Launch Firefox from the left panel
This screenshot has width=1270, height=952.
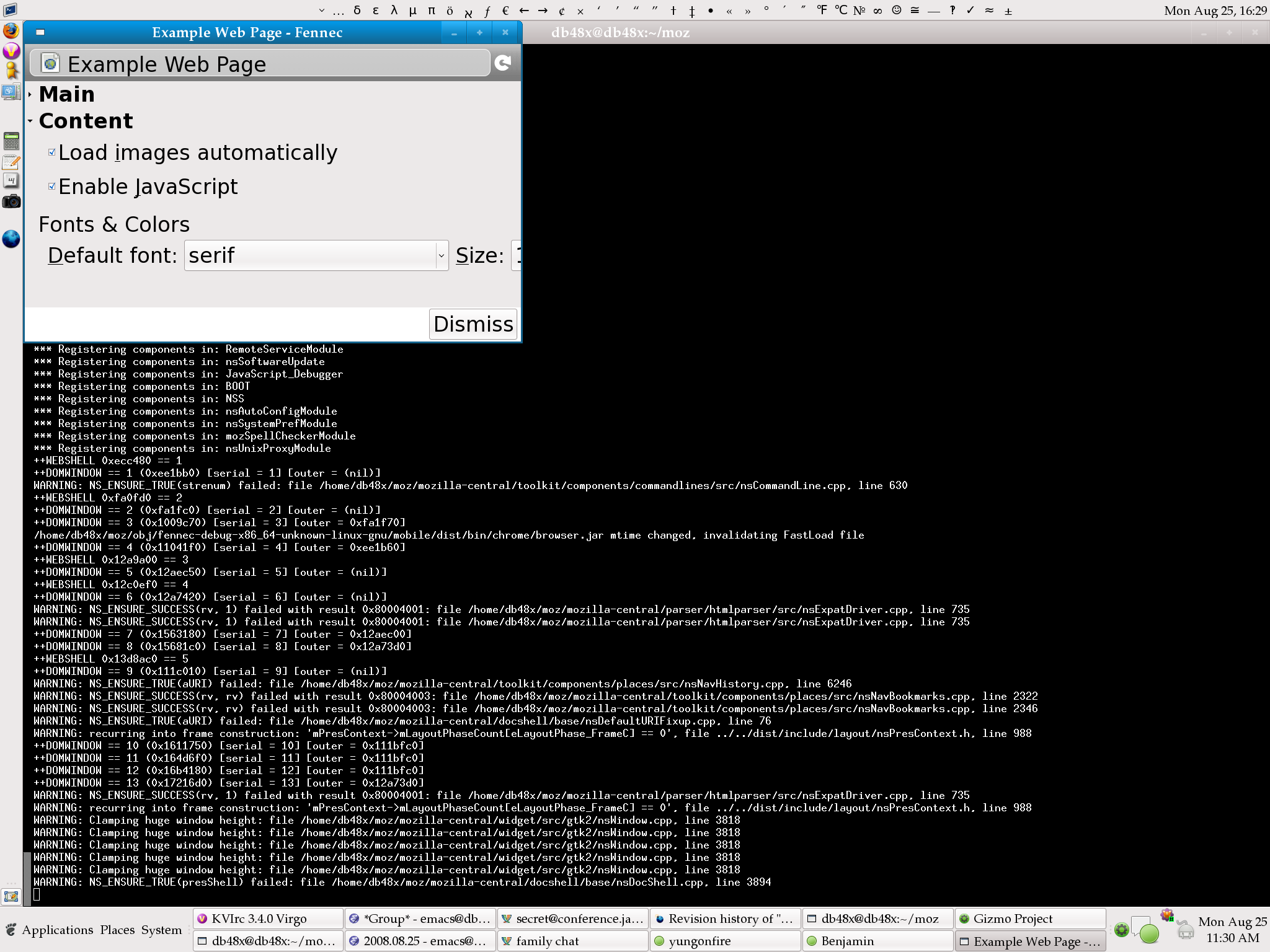[x=11, y=30]
